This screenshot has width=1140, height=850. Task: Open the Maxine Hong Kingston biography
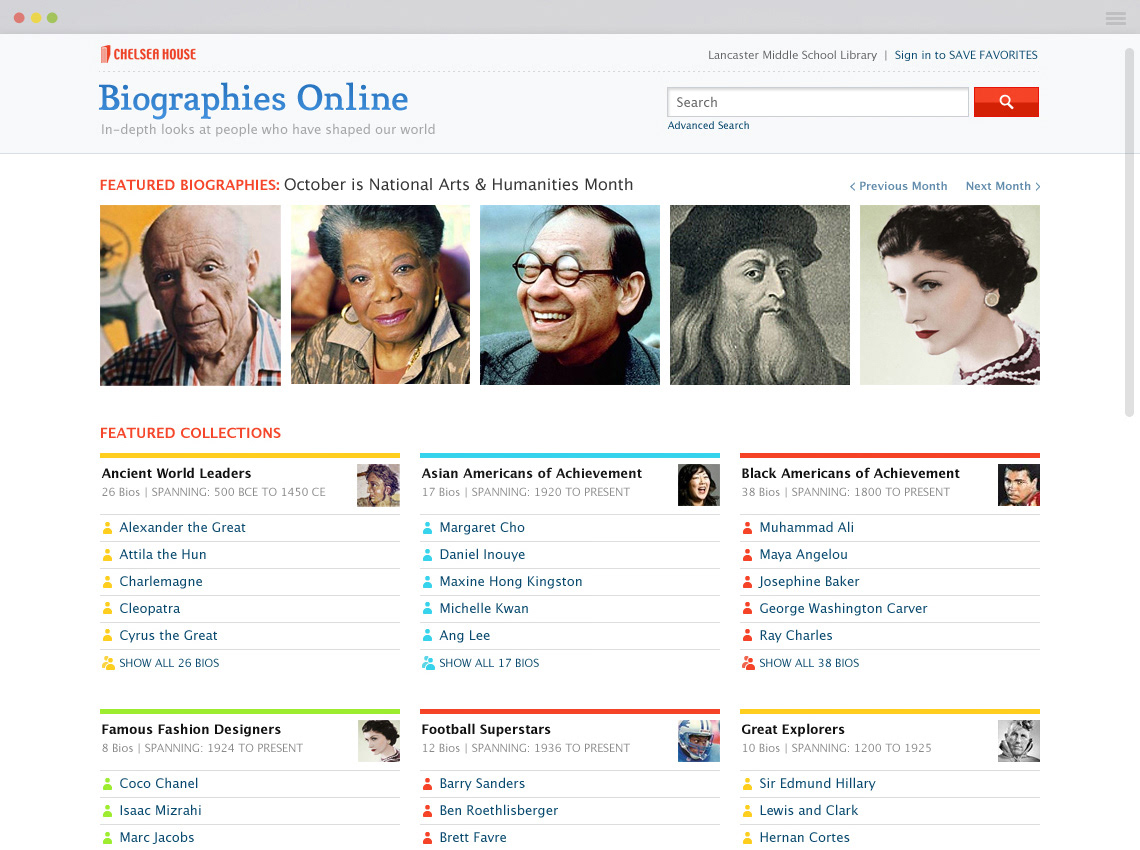[510, 582]
